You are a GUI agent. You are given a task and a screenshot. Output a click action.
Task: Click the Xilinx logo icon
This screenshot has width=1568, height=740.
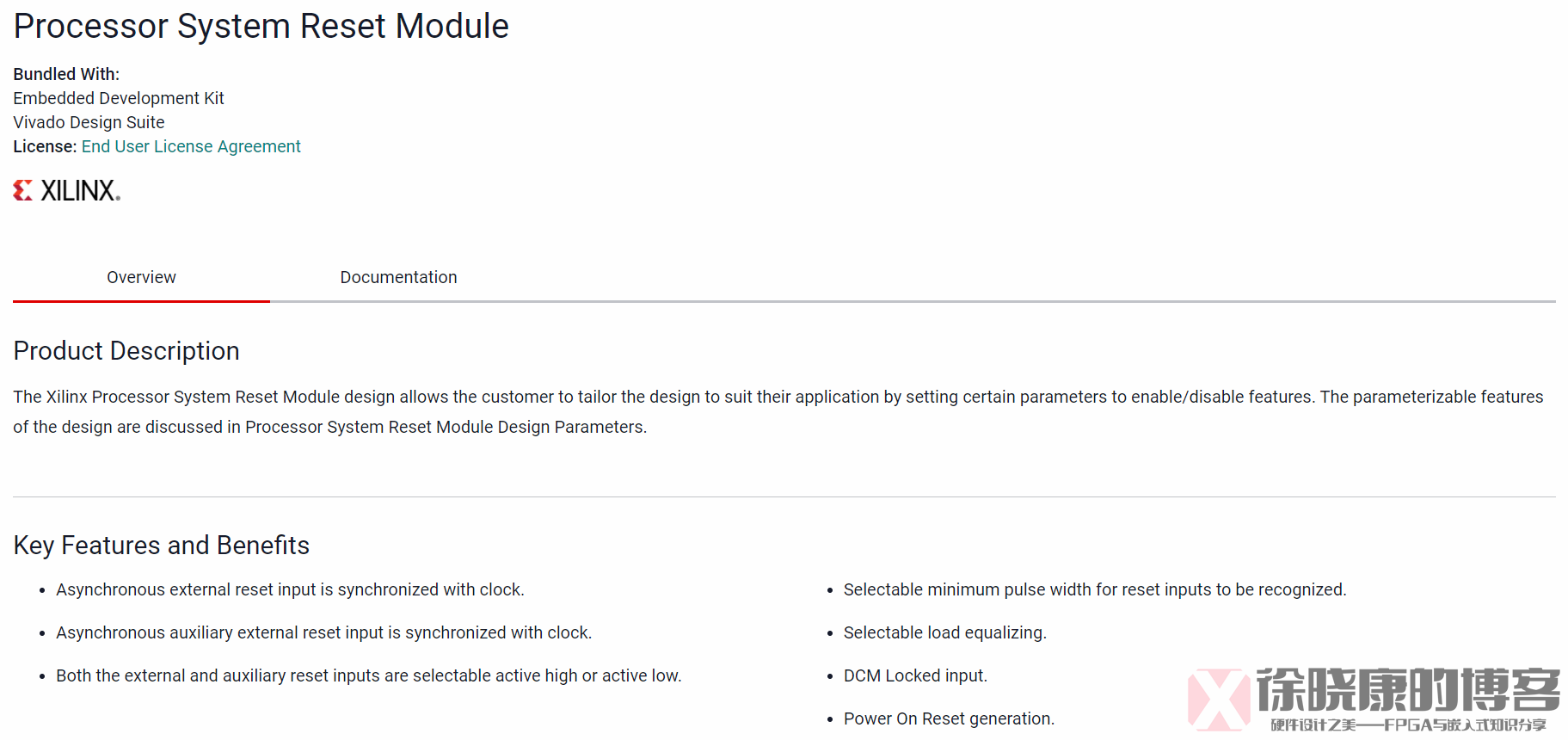tap(23, 190)
